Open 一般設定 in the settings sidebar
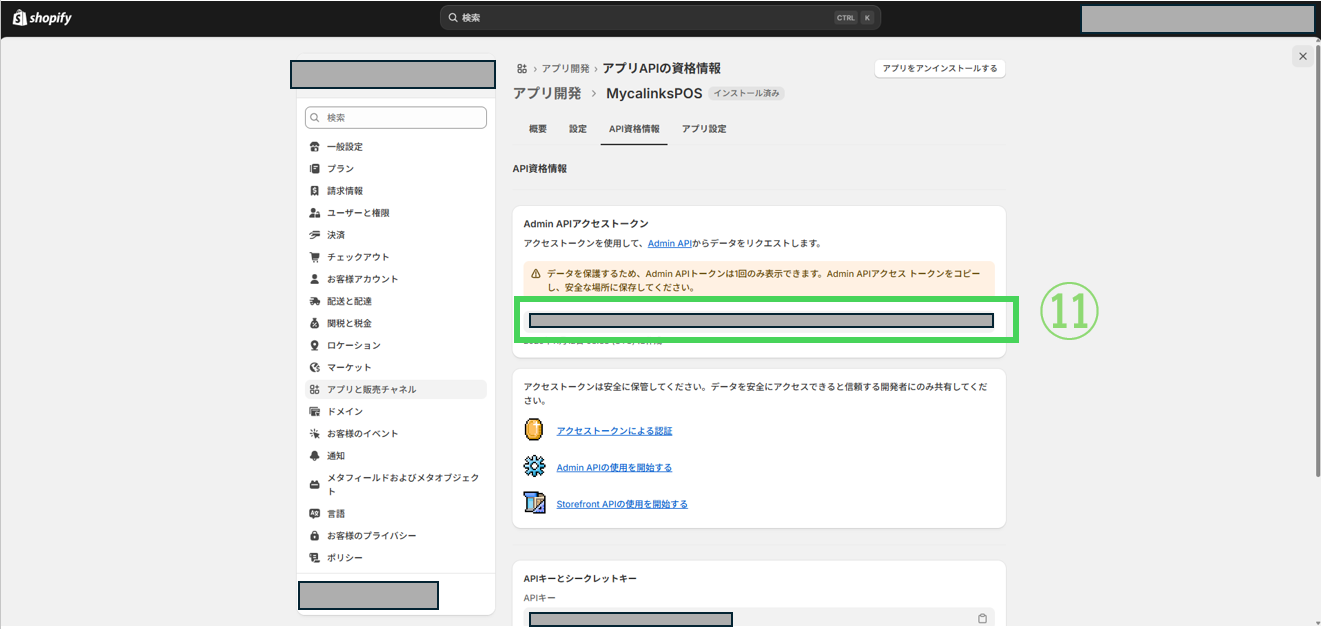Viewport: 1321px width, 629px height. (344, 147)
